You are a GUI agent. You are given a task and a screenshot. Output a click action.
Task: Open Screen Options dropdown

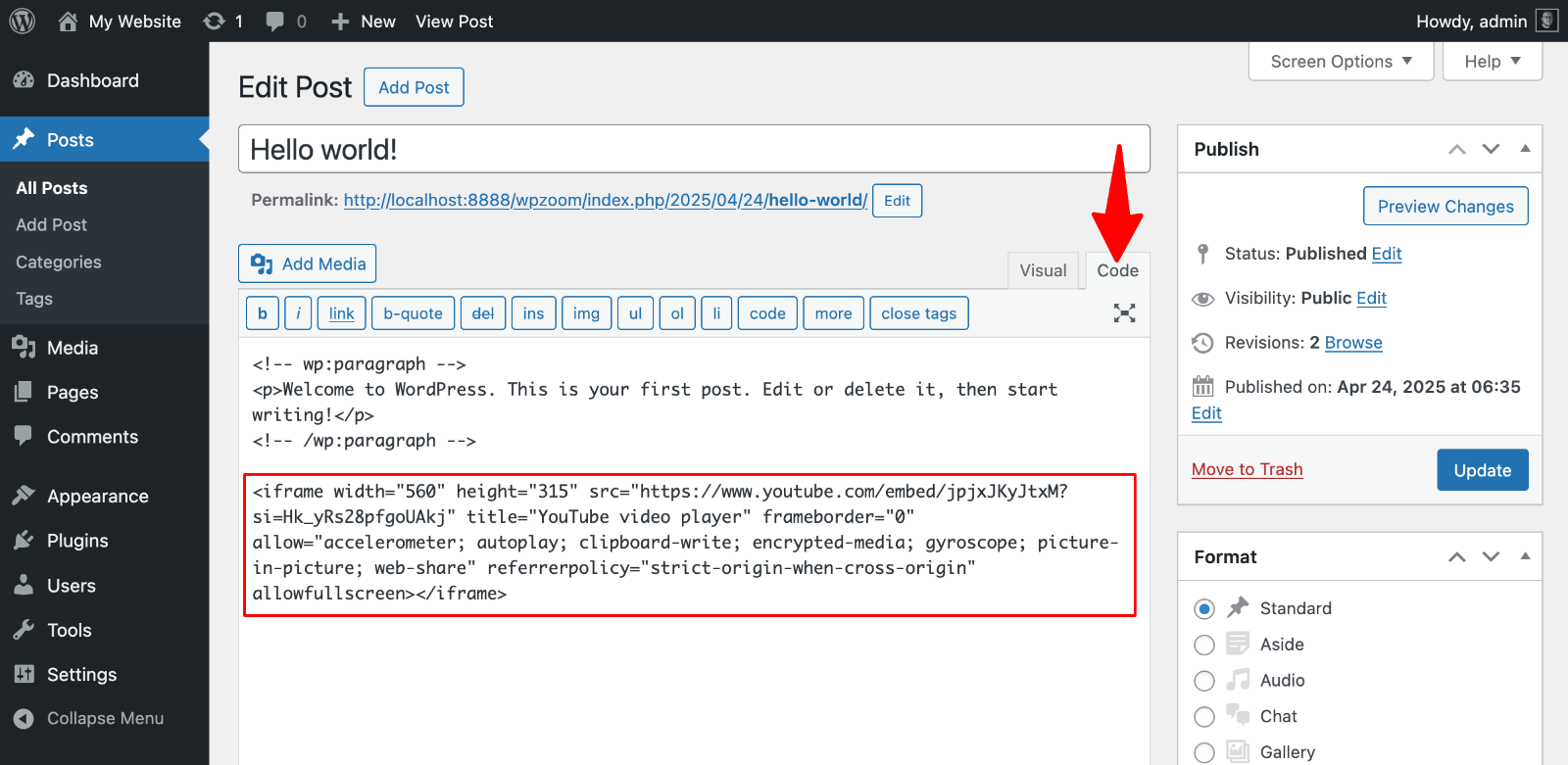pos(1341,61)
